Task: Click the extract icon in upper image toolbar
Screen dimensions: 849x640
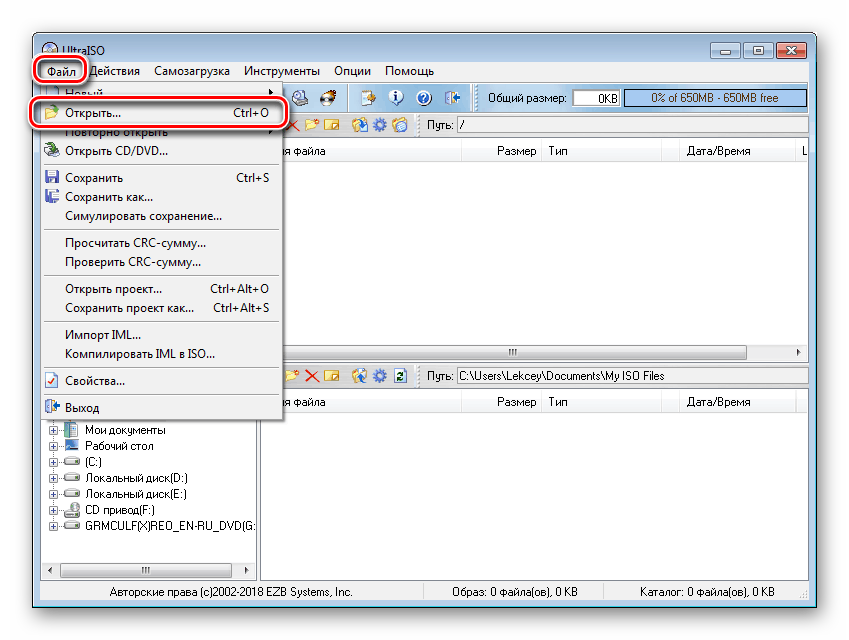Action: tap(360, 125)
